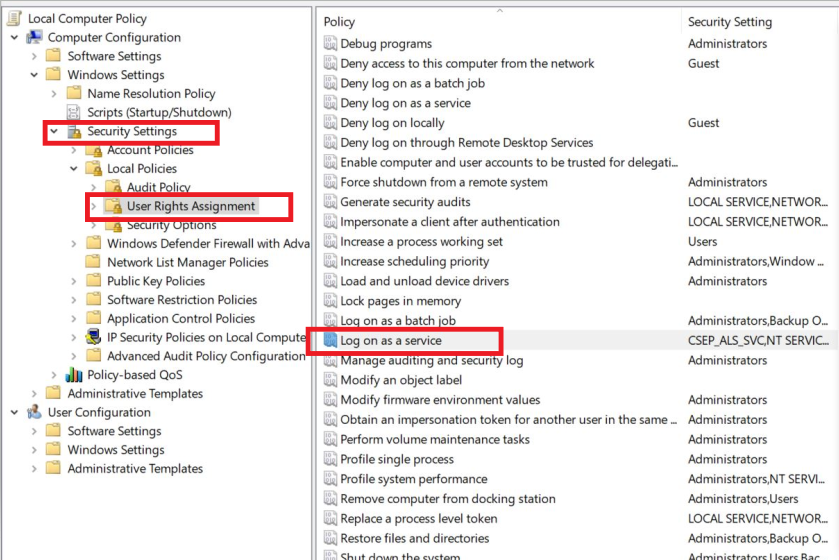Click the Public Key Policies folder icon
Screen dimensions: 839x560
click(x=94, y=281)
